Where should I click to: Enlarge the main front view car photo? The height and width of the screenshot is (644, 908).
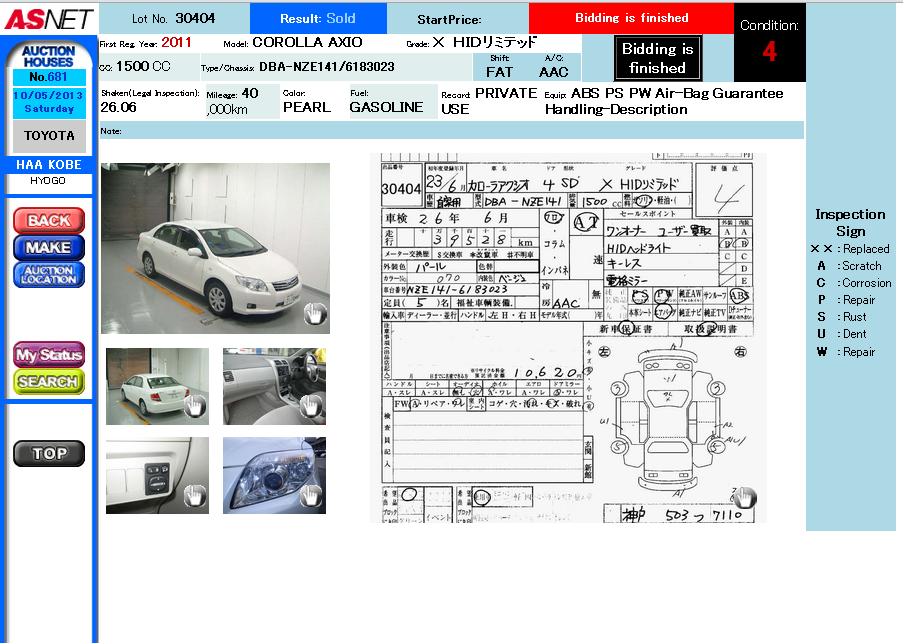215,245
